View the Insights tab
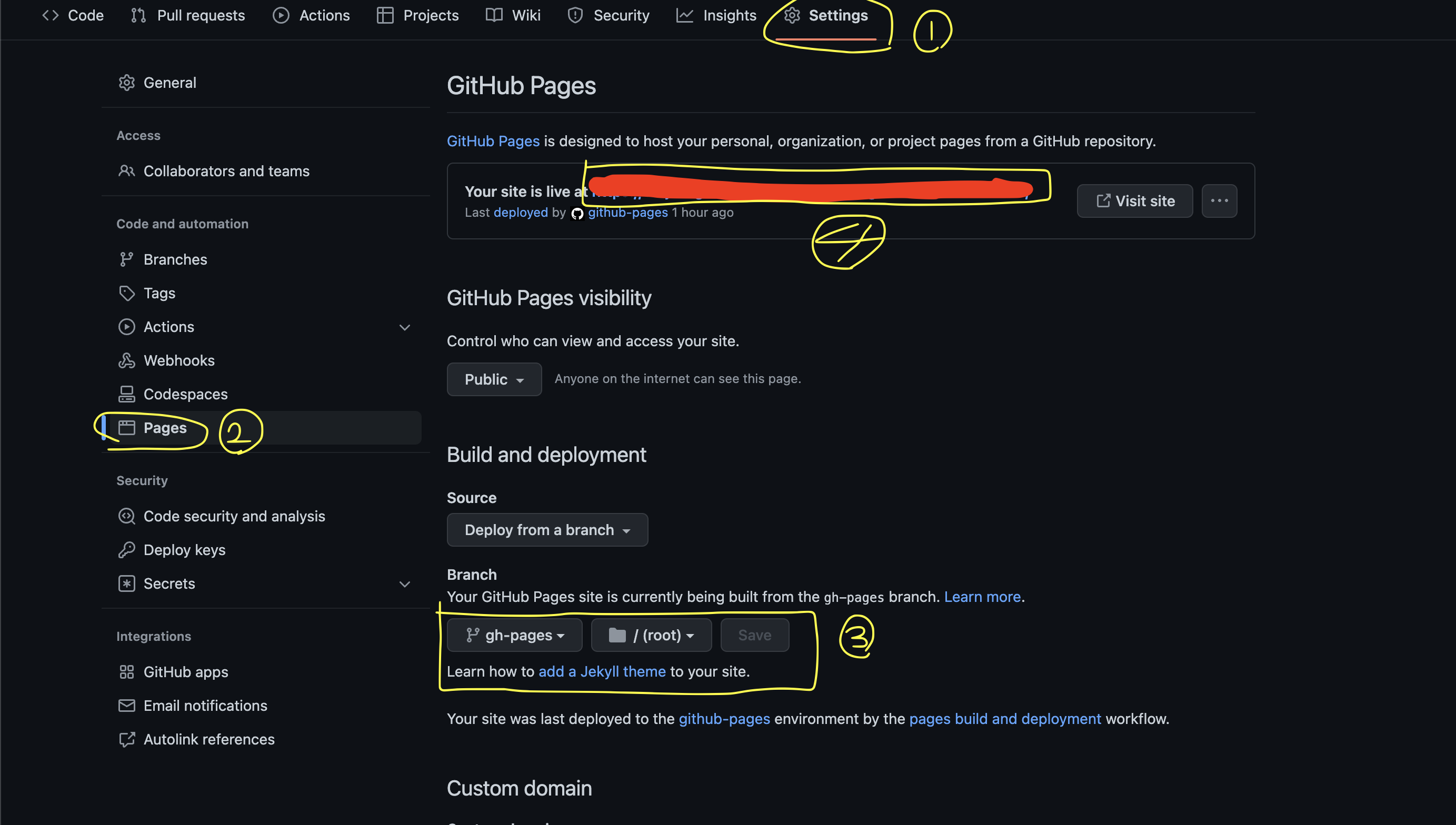This screenshot has height=825, width=1456. point(716,15)
